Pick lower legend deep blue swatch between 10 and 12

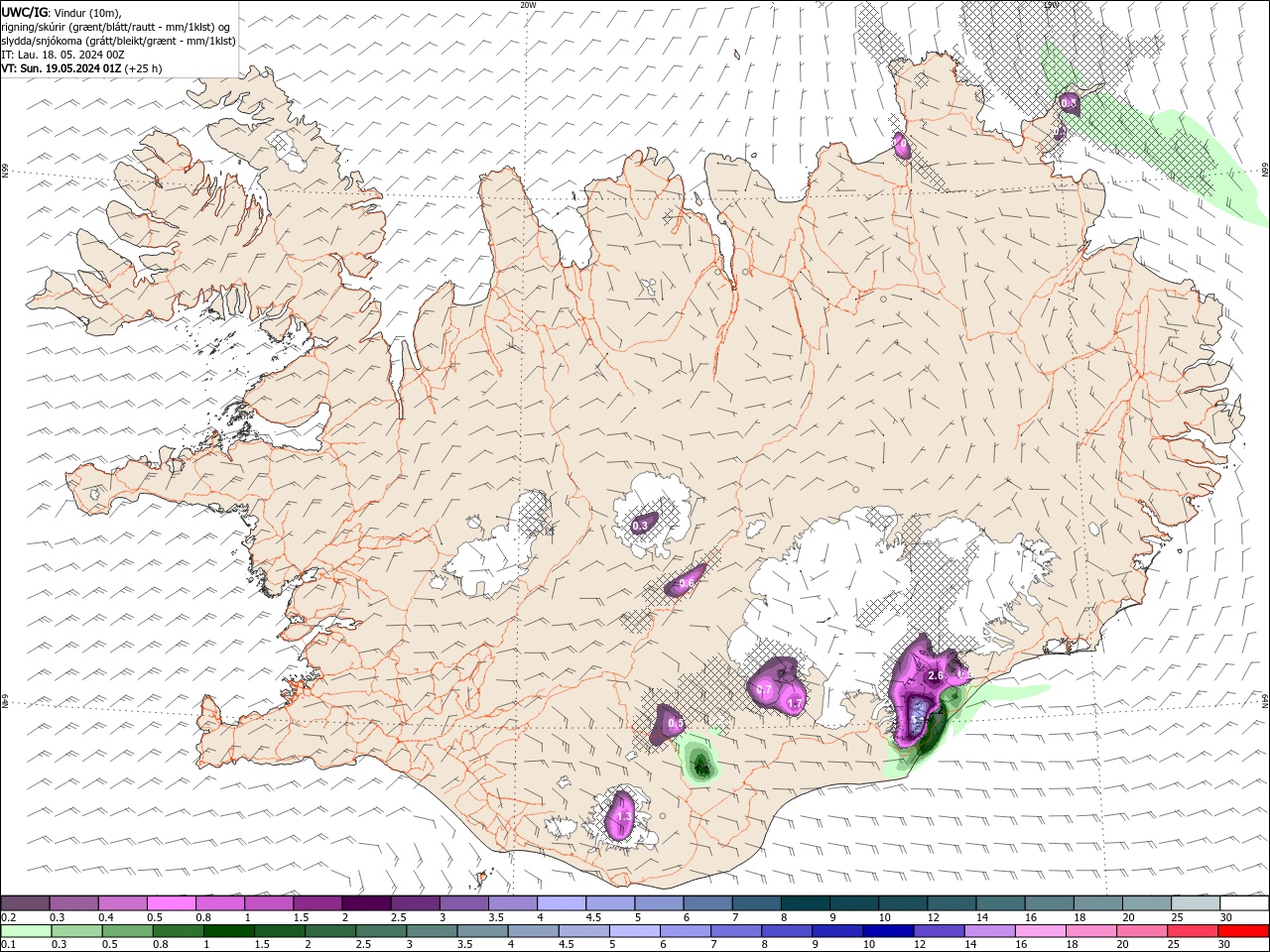[x=888, y=931]
